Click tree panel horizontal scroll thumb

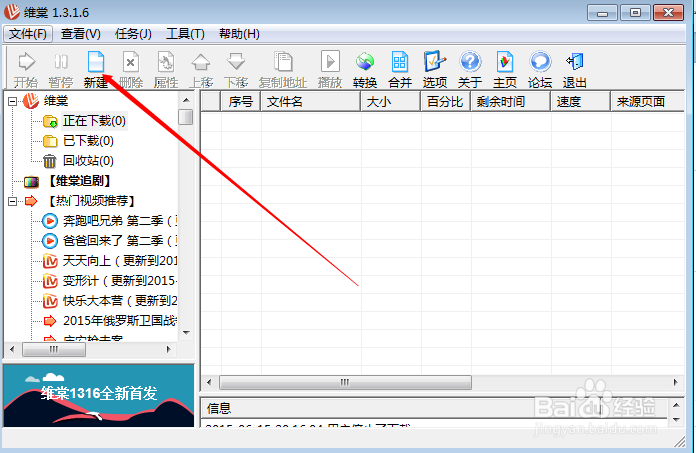[54, 350]
